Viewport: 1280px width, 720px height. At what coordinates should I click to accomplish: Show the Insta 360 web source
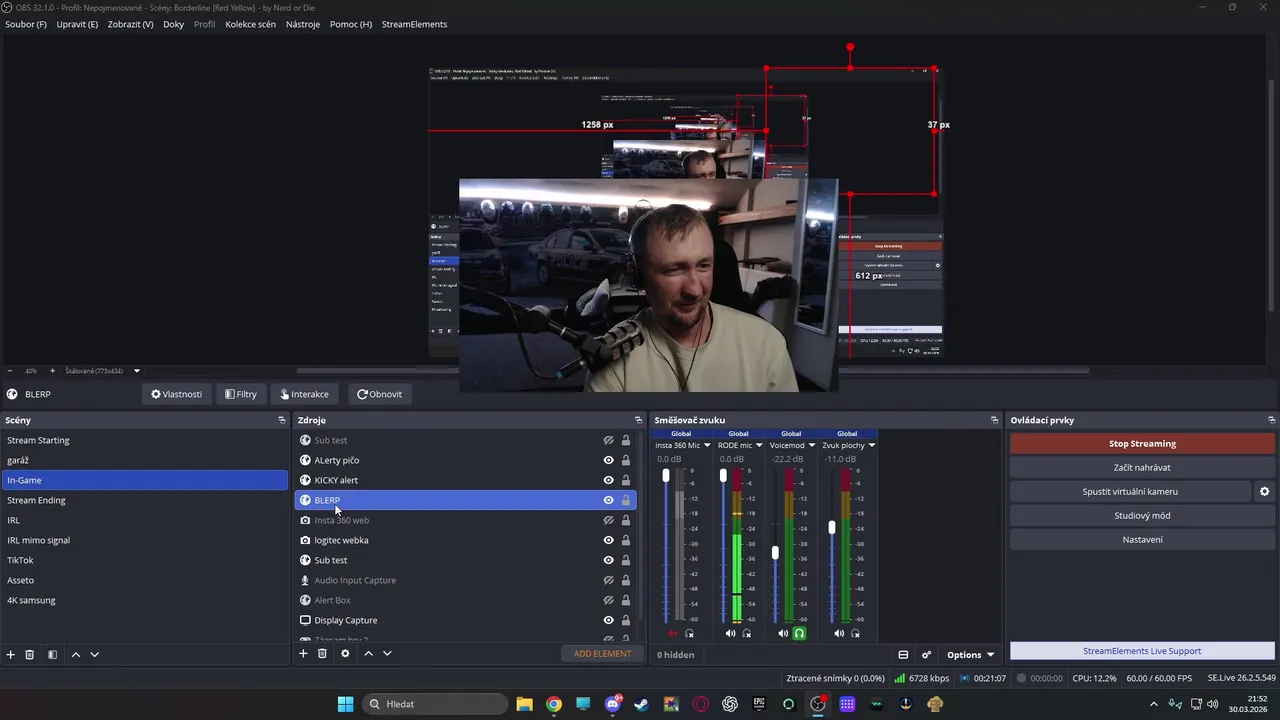608,520
